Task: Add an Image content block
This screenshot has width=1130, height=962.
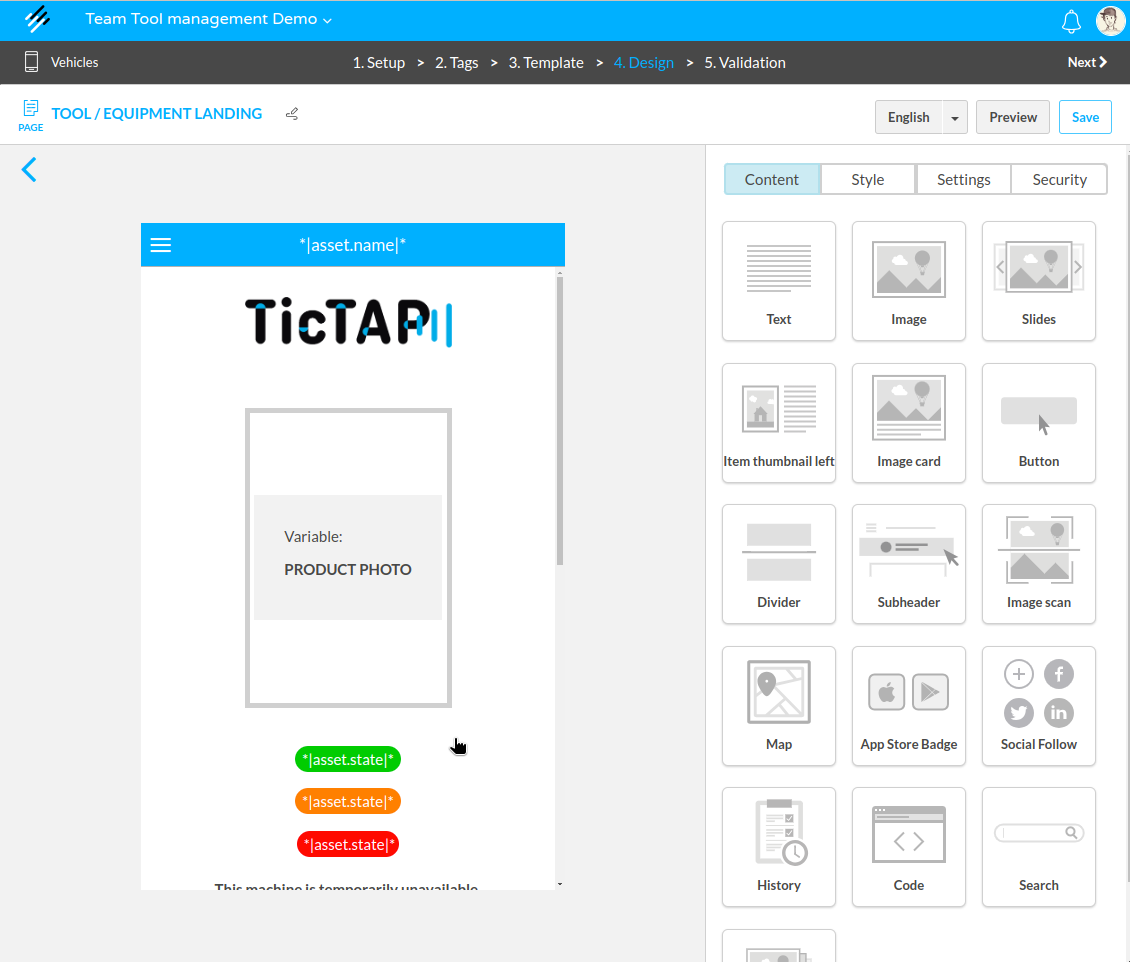Action: 908,281
